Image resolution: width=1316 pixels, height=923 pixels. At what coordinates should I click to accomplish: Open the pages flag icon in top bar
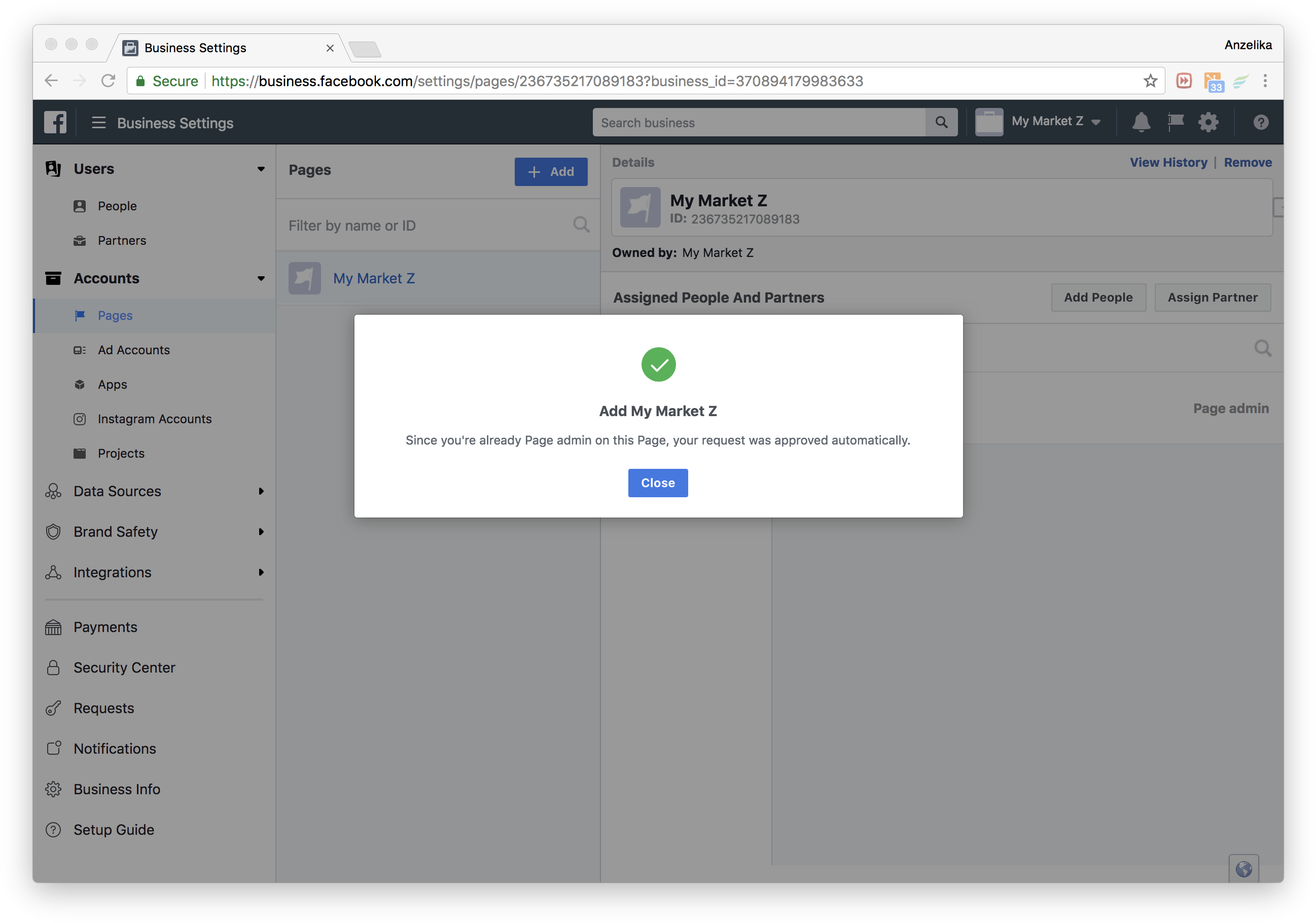[1176, 122]
